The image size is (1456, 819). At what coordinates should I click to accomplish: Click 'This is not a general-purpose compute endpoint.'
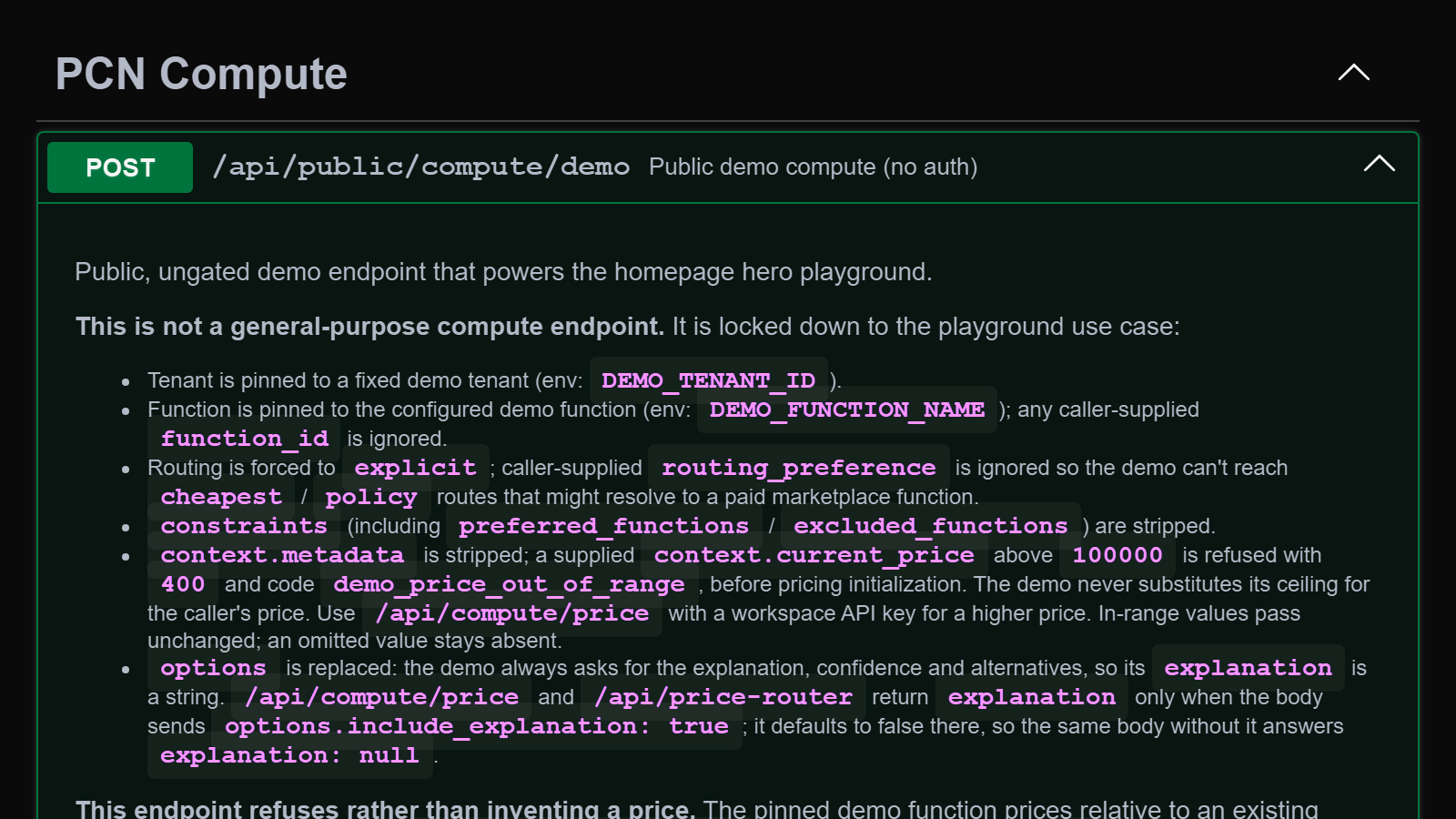tap(369, 327)
